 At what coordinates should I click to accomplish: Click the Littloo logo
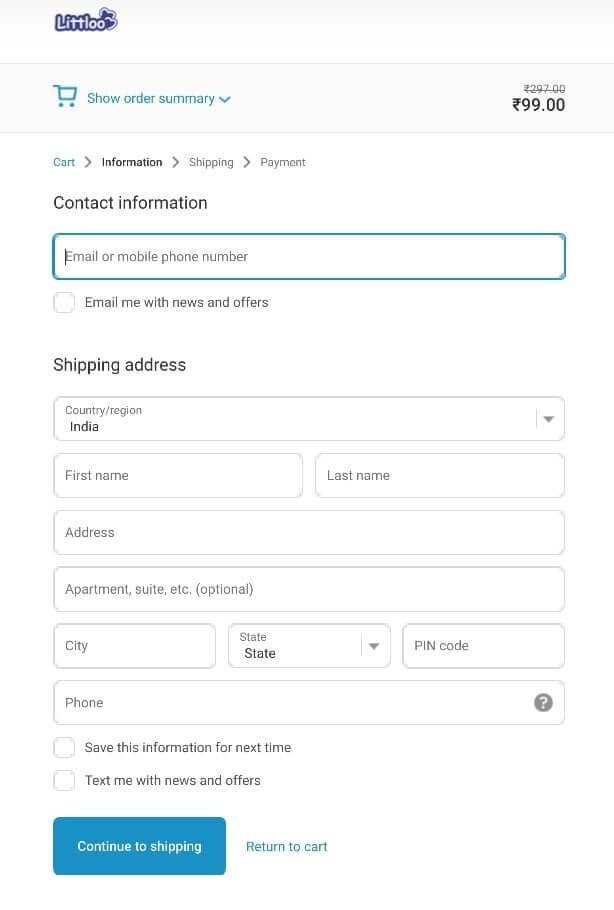[x=86, y=21]
